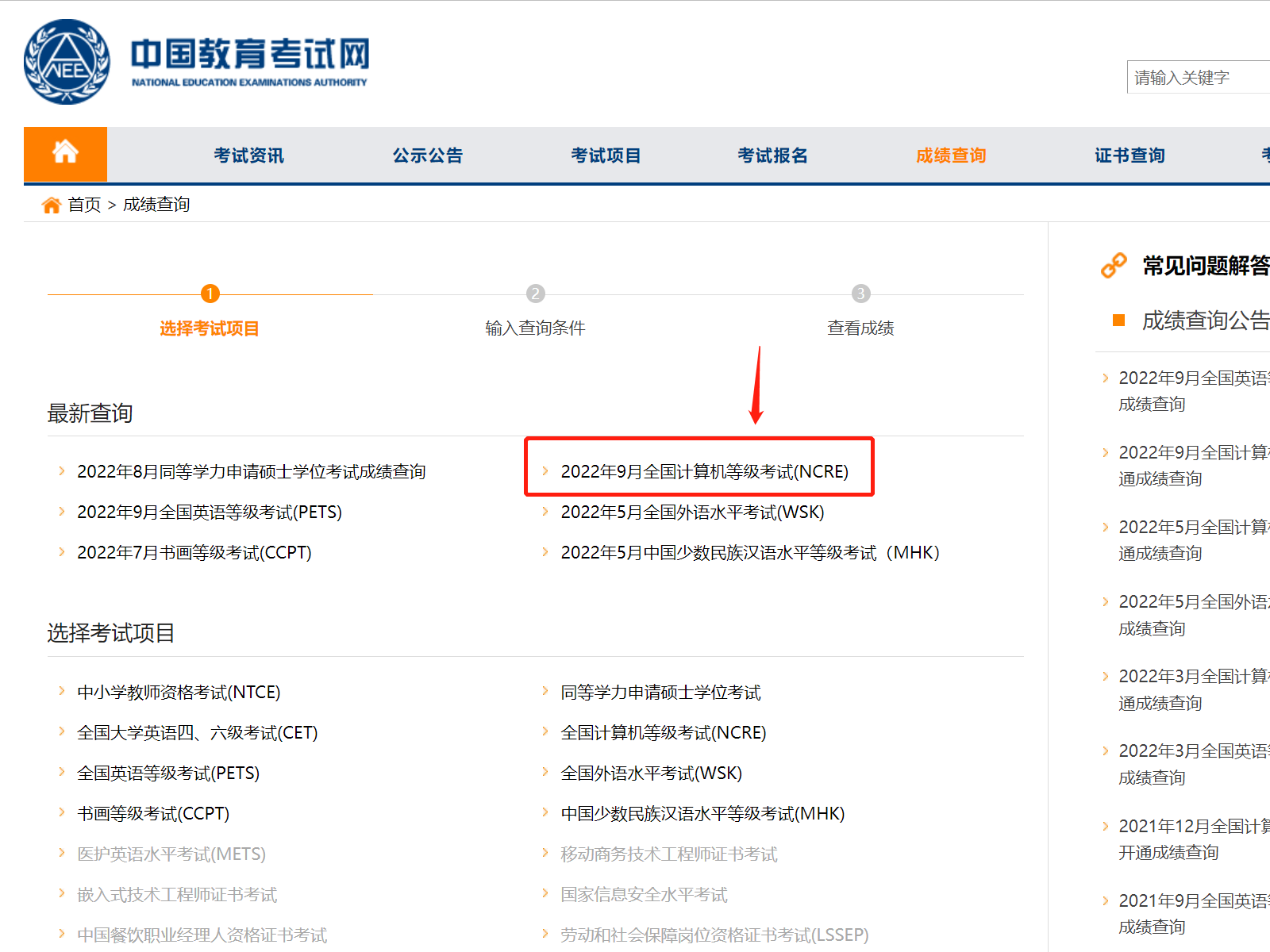Open sidebar notice 2022年9月全国计算 通成绩查询
The image size is (1270, 952).
coord(1194,466)
